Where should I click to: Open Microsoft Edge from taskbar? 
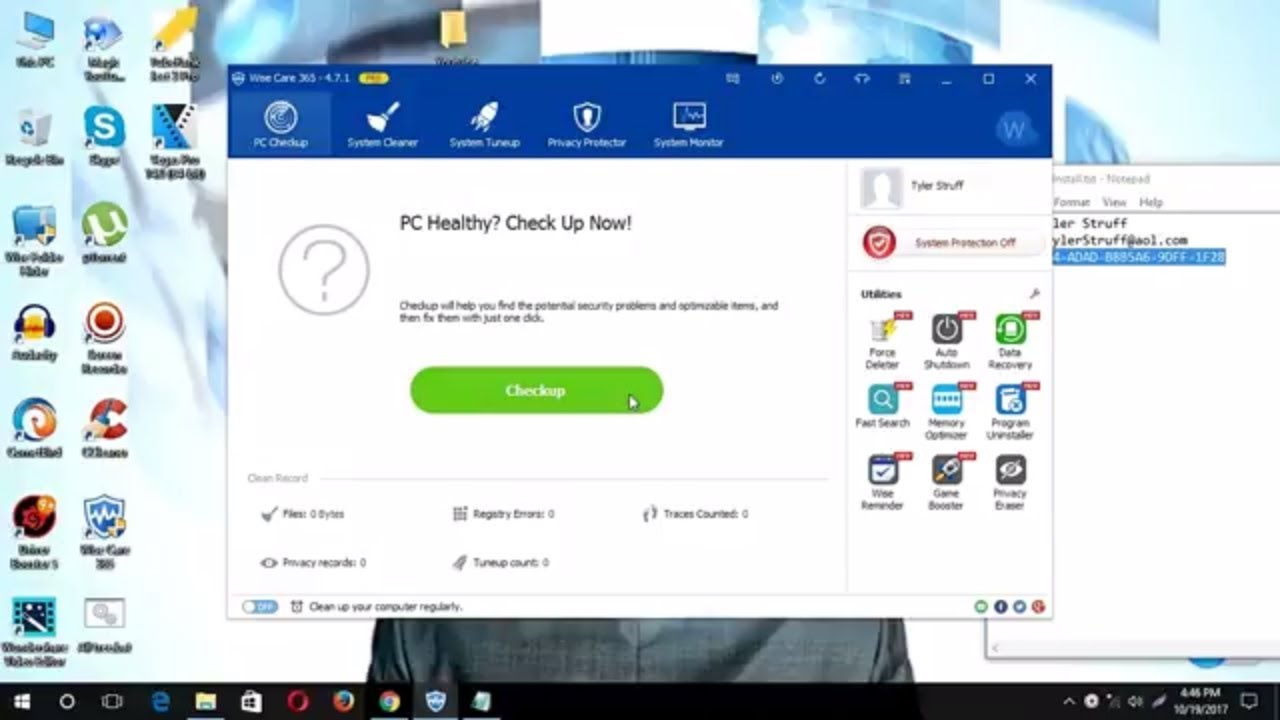point(160,701)
